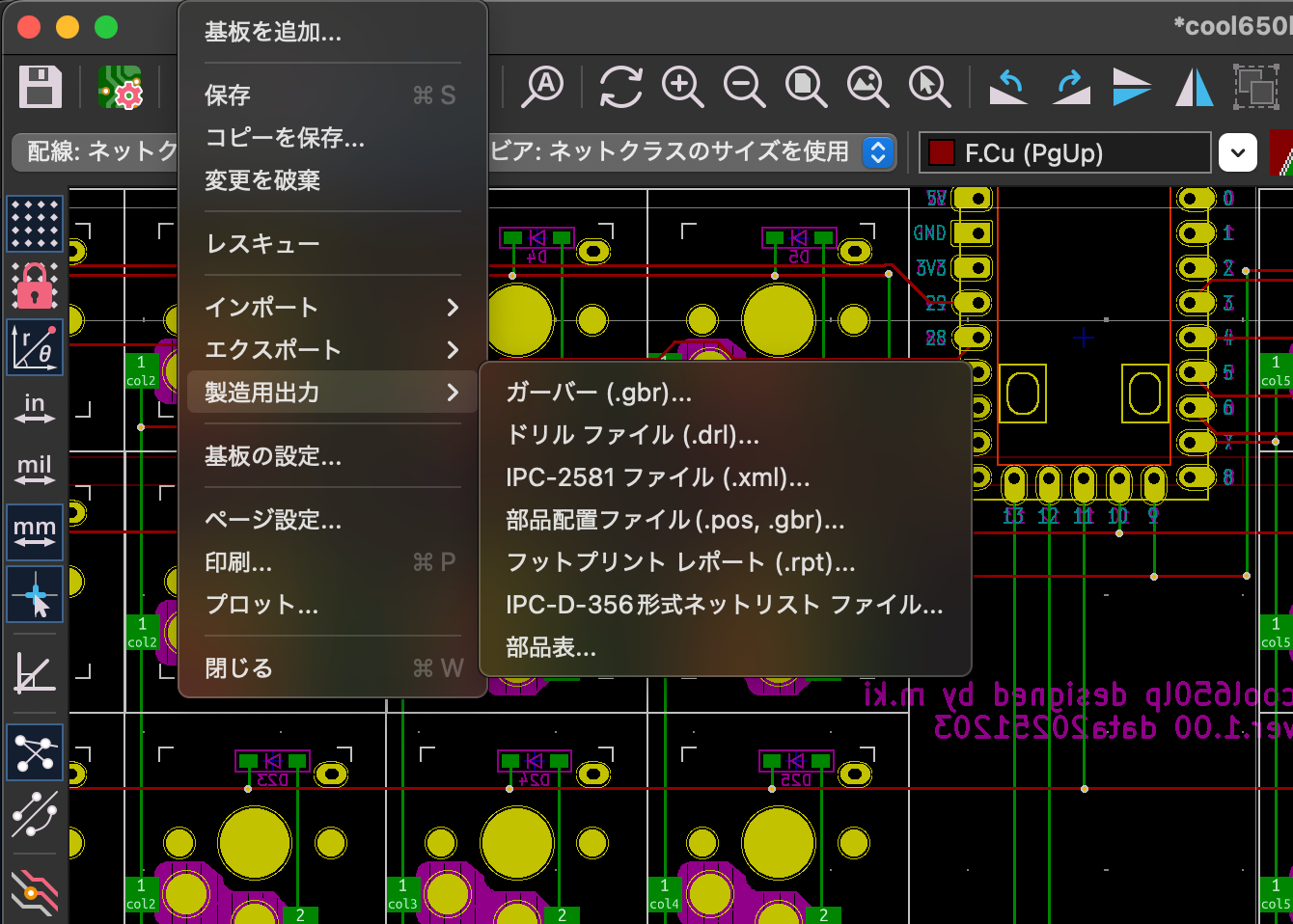
Task: Open the via size dropdown
Action: tap(877, 152)
